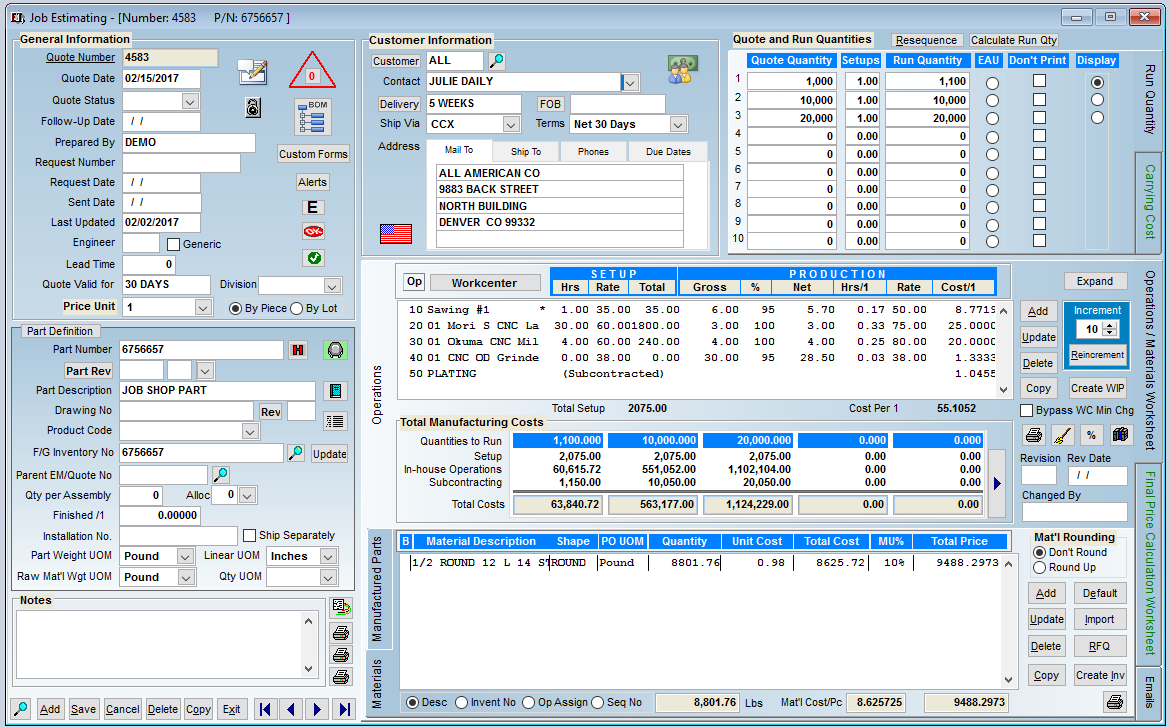Switch to the Ship To tab
The width and height of the screenshot is (1170, 727).
pos(526,152)
